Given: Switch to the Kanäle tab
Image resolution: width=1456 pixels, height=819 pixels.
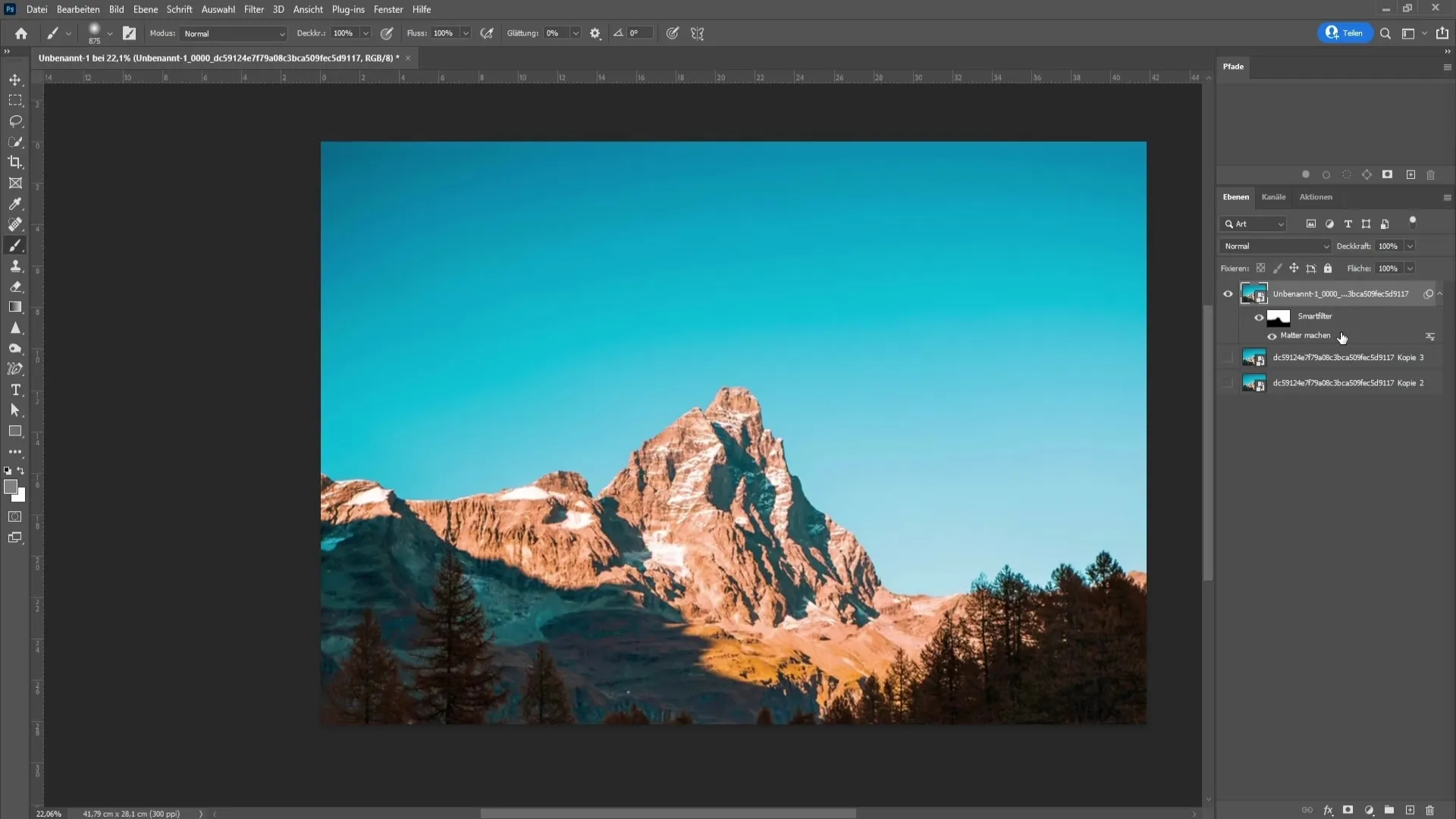Looking at the screenshot, I should 1273,196.
